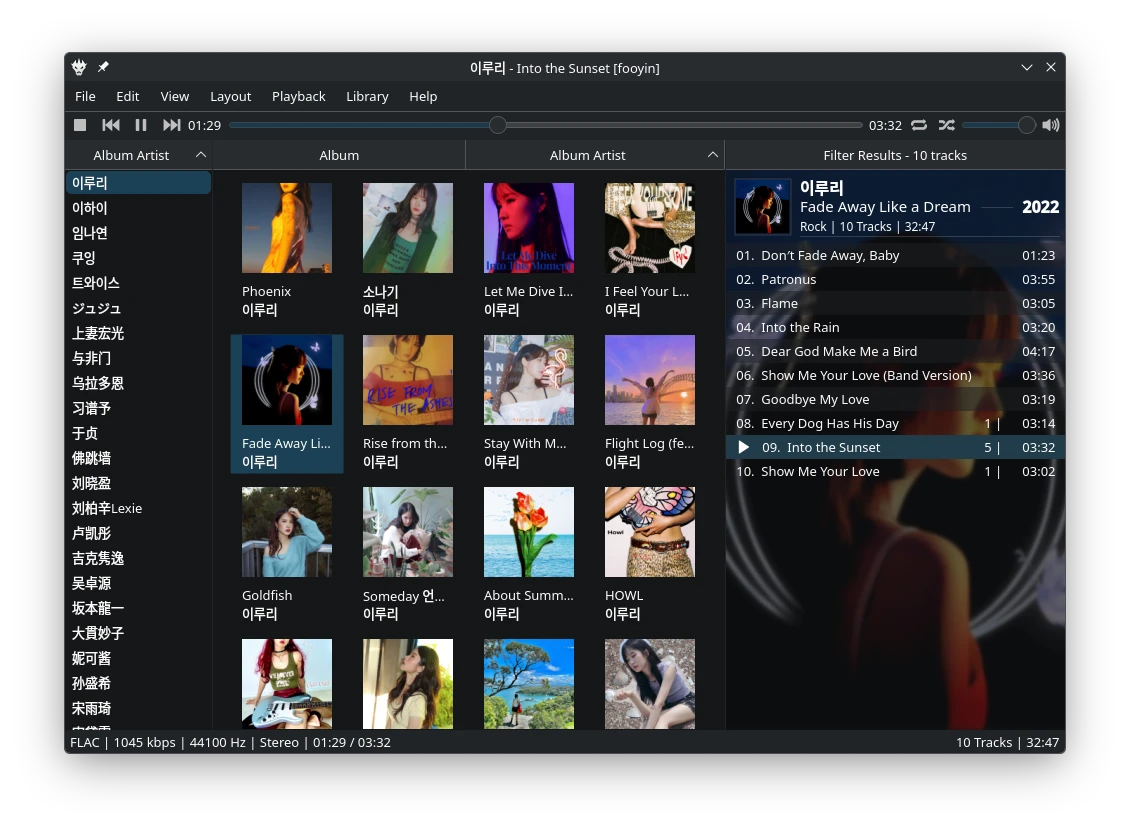Select the Flight Log album

(650, 403)
